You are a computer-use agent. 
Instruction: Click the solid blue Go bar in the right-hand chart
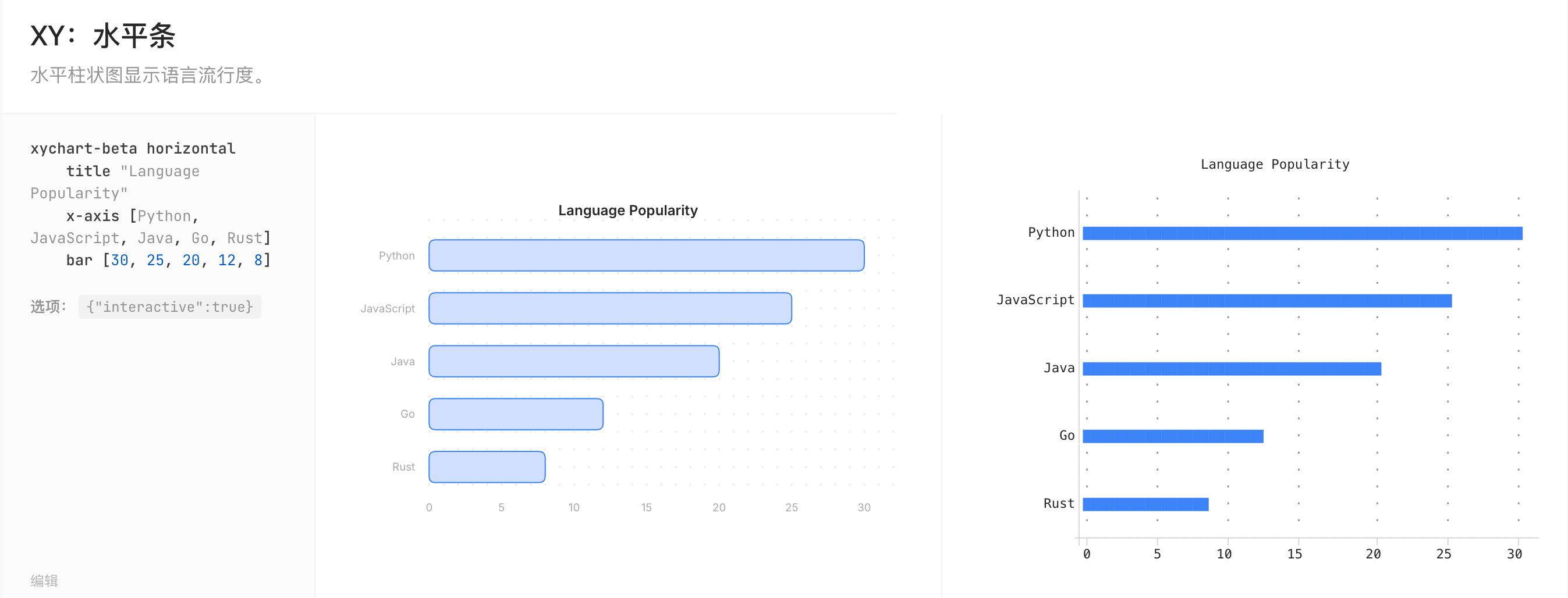1173,436
